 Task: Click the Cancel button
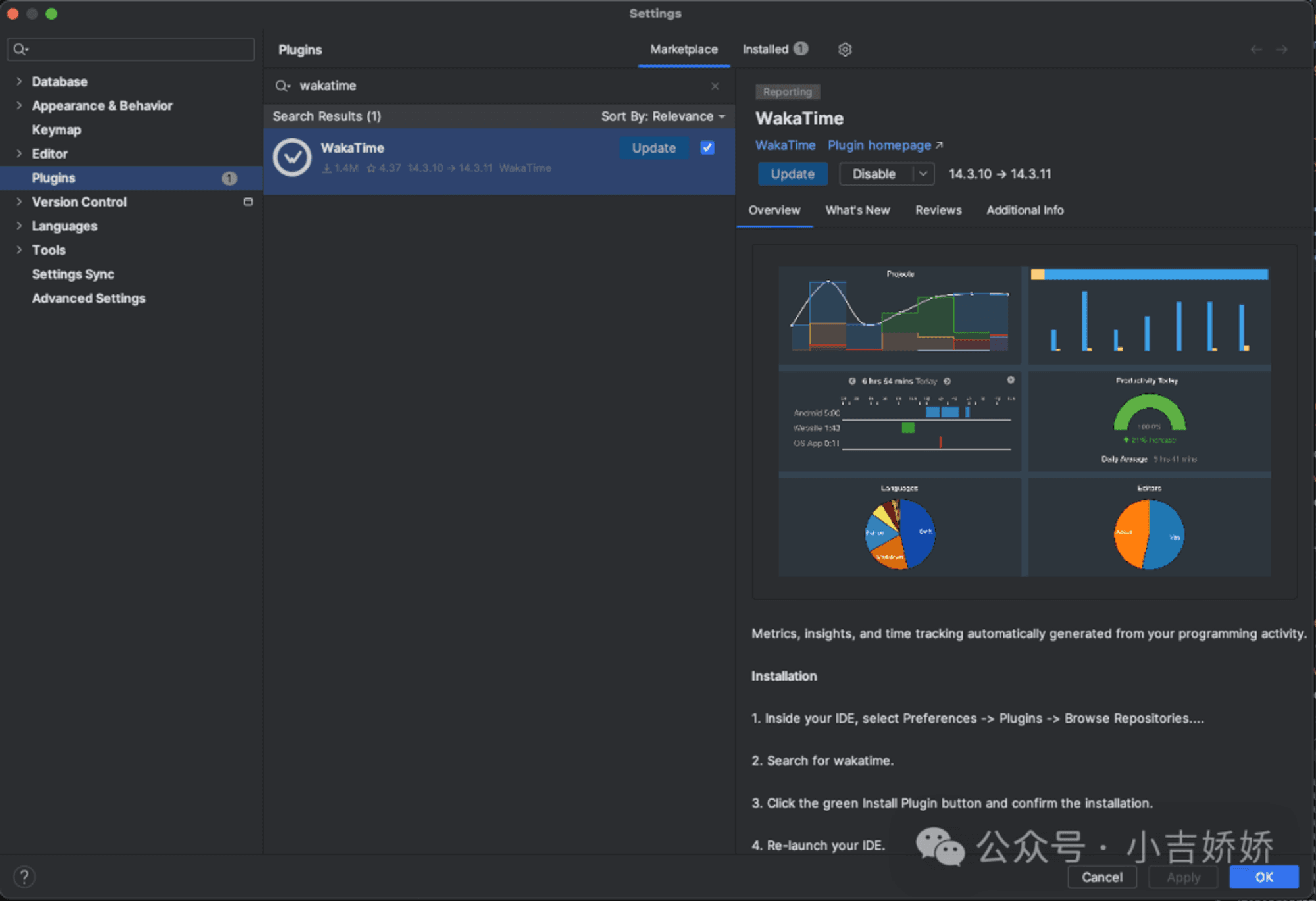coord(1102,877)
